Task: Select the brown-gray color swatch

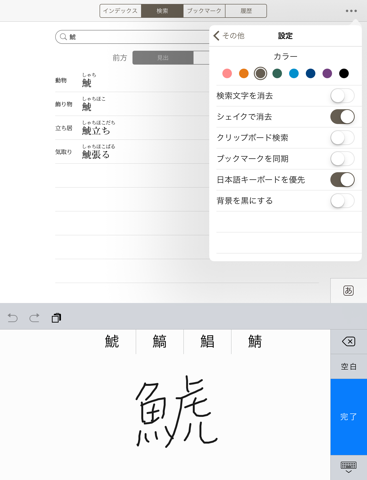Action: 260,73
